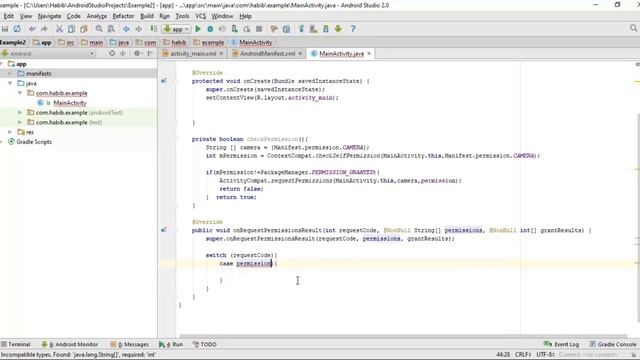Click the Replace icon in toolbar

point(111,29)
